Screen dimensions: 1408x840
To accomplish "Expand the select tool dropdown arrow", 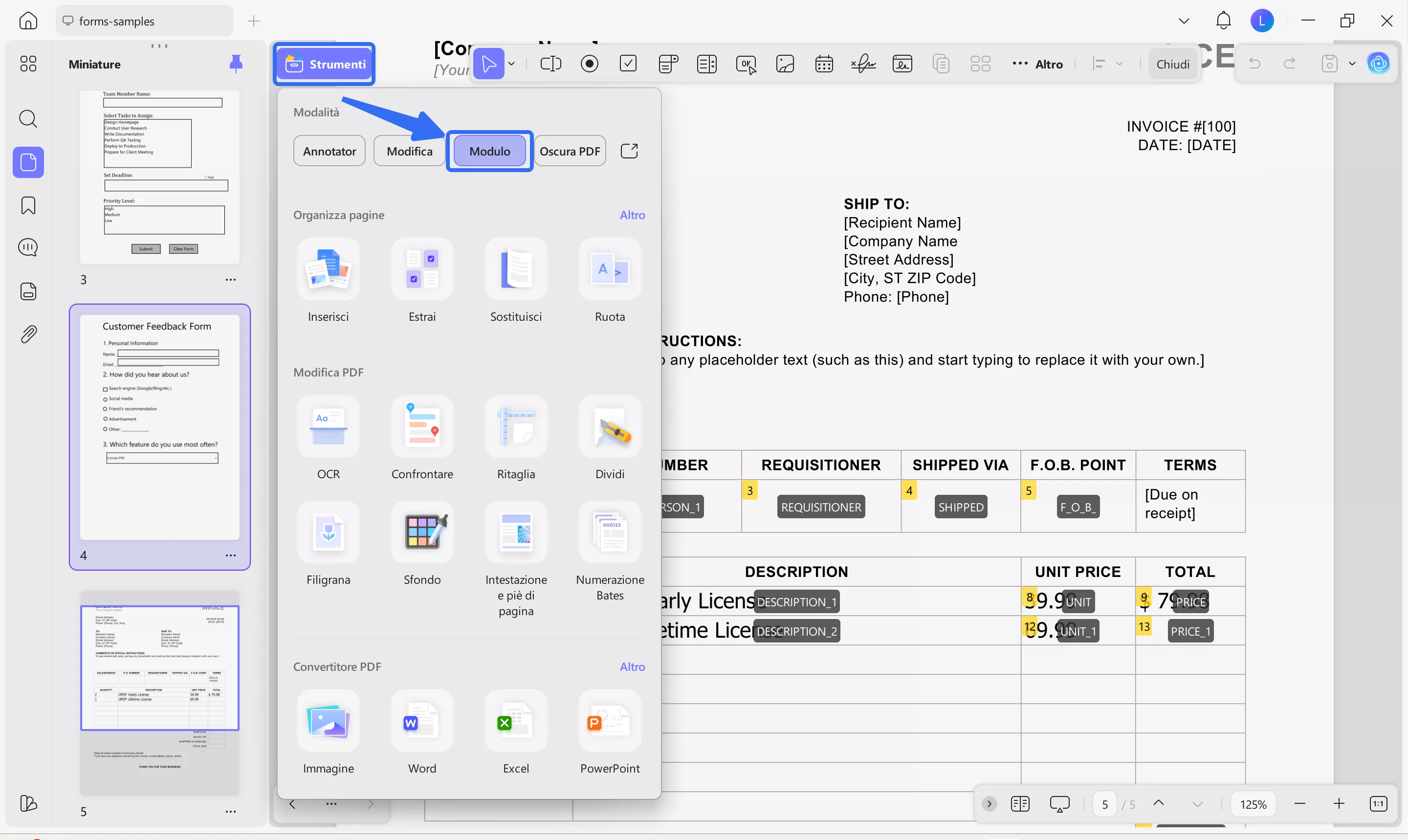I will 511,64.
